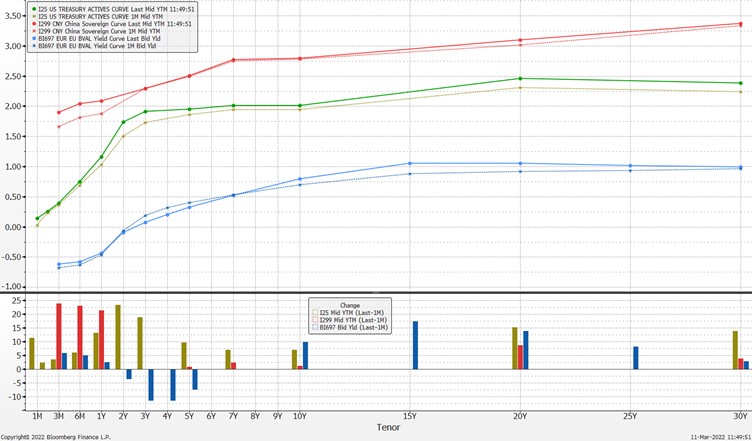Click the negative blue change bar at 4Y
Viewport: 752px width, 441px height.
click(x=173, y=385)
